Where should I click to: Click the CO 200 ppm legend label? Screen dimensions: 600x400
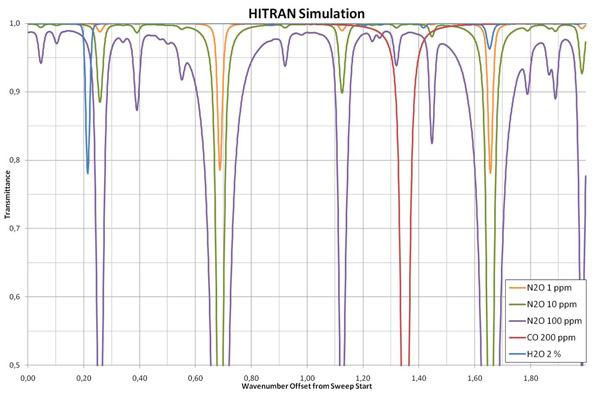[x=553, y=337]
